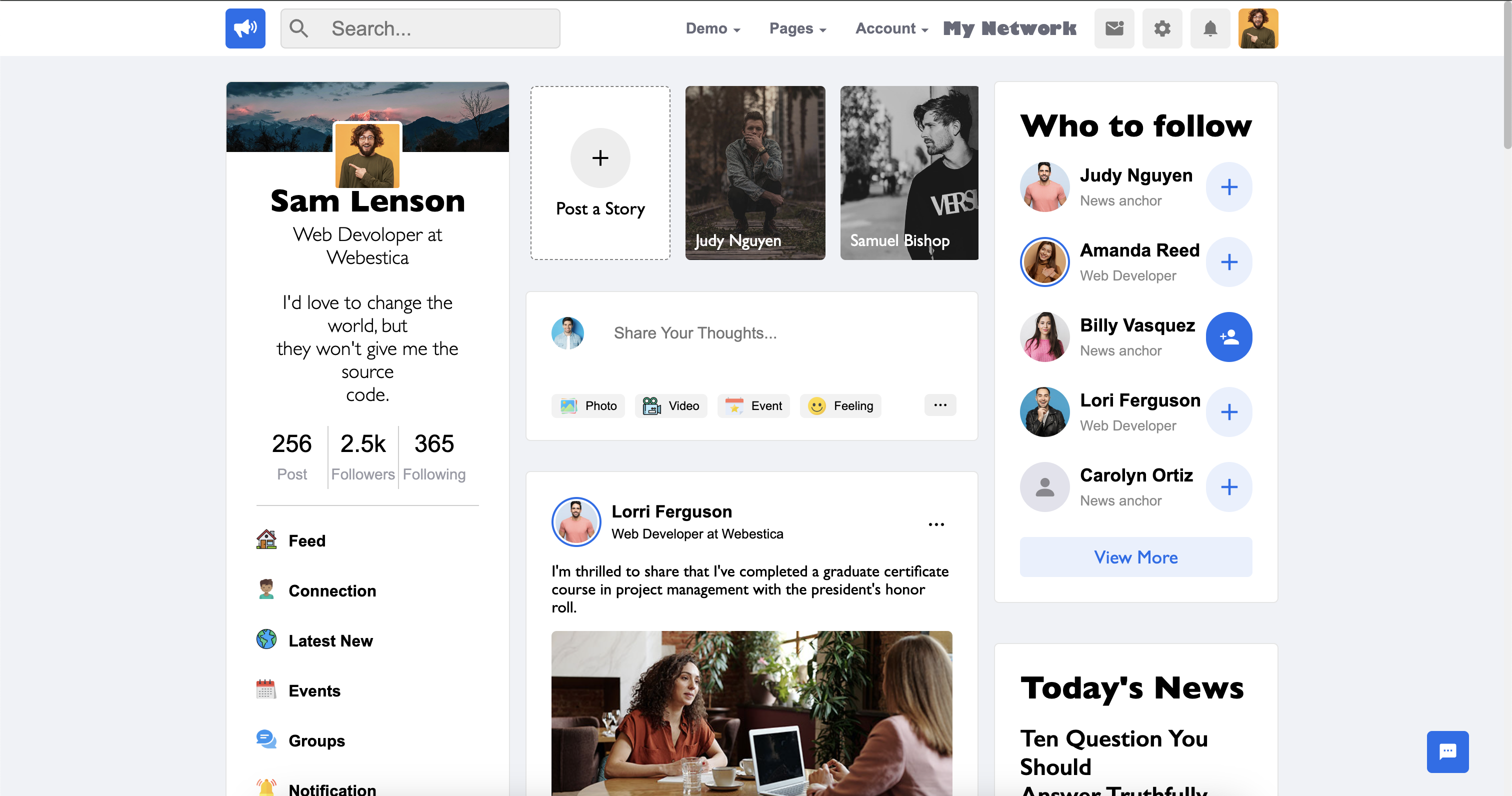Image resolution: width=1512 pixels, height=796 pixels.
Task: Click Lorri Ferguson post avatar
Action: (576, 522)
